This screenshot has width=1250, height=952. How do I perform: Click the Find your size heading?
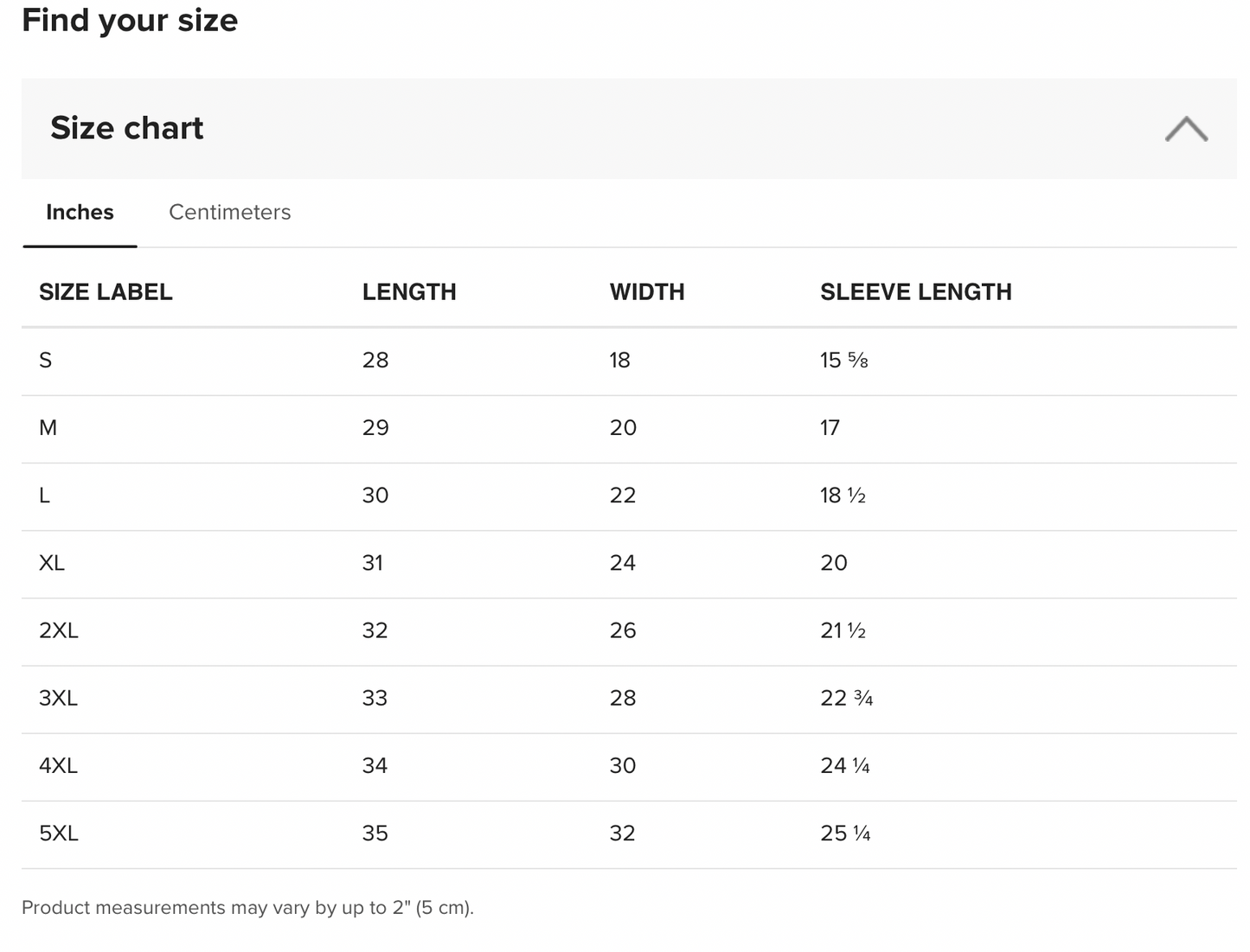coord(130,20)
